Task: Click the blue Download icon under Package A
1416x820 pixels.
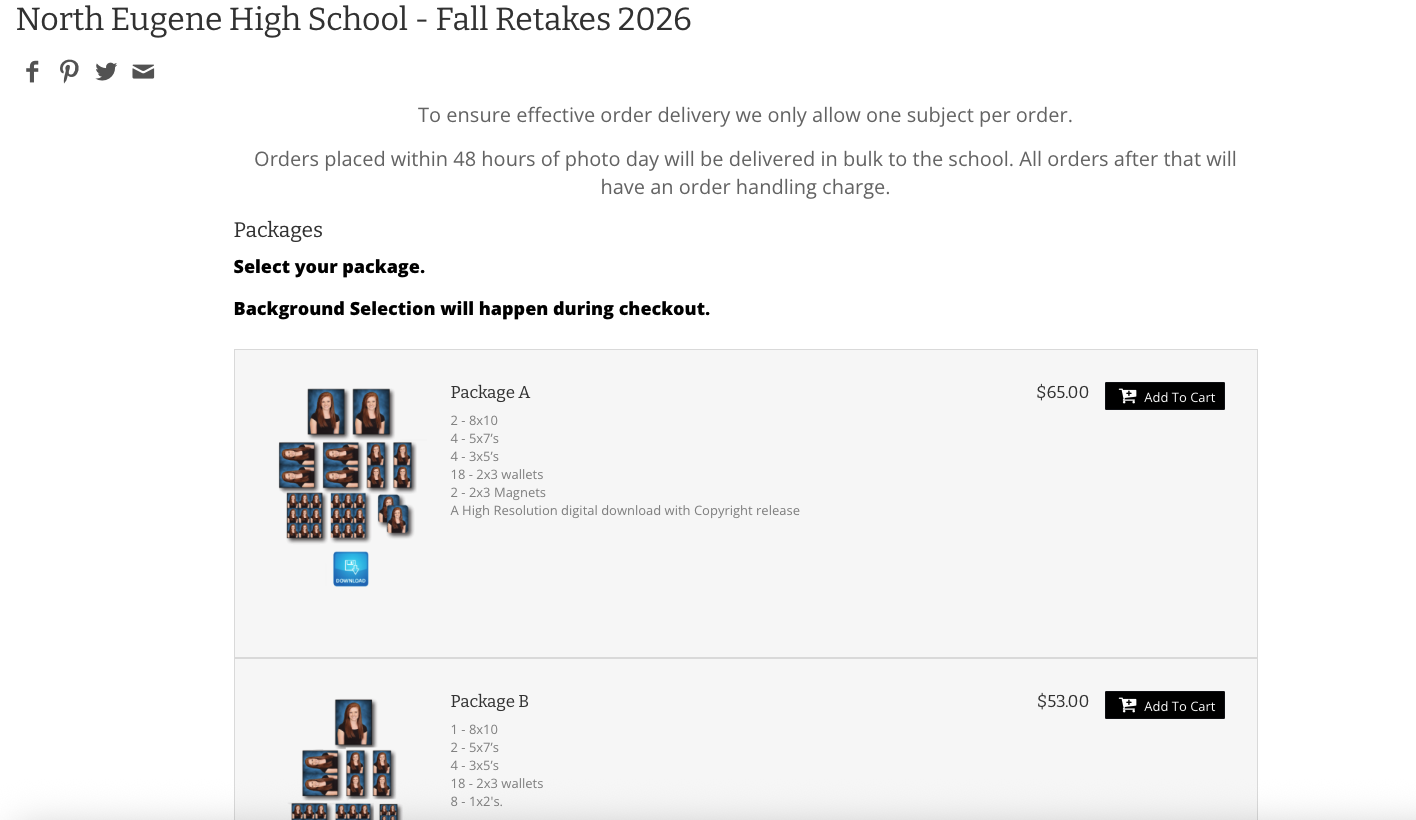Action: tap(351, 569)
